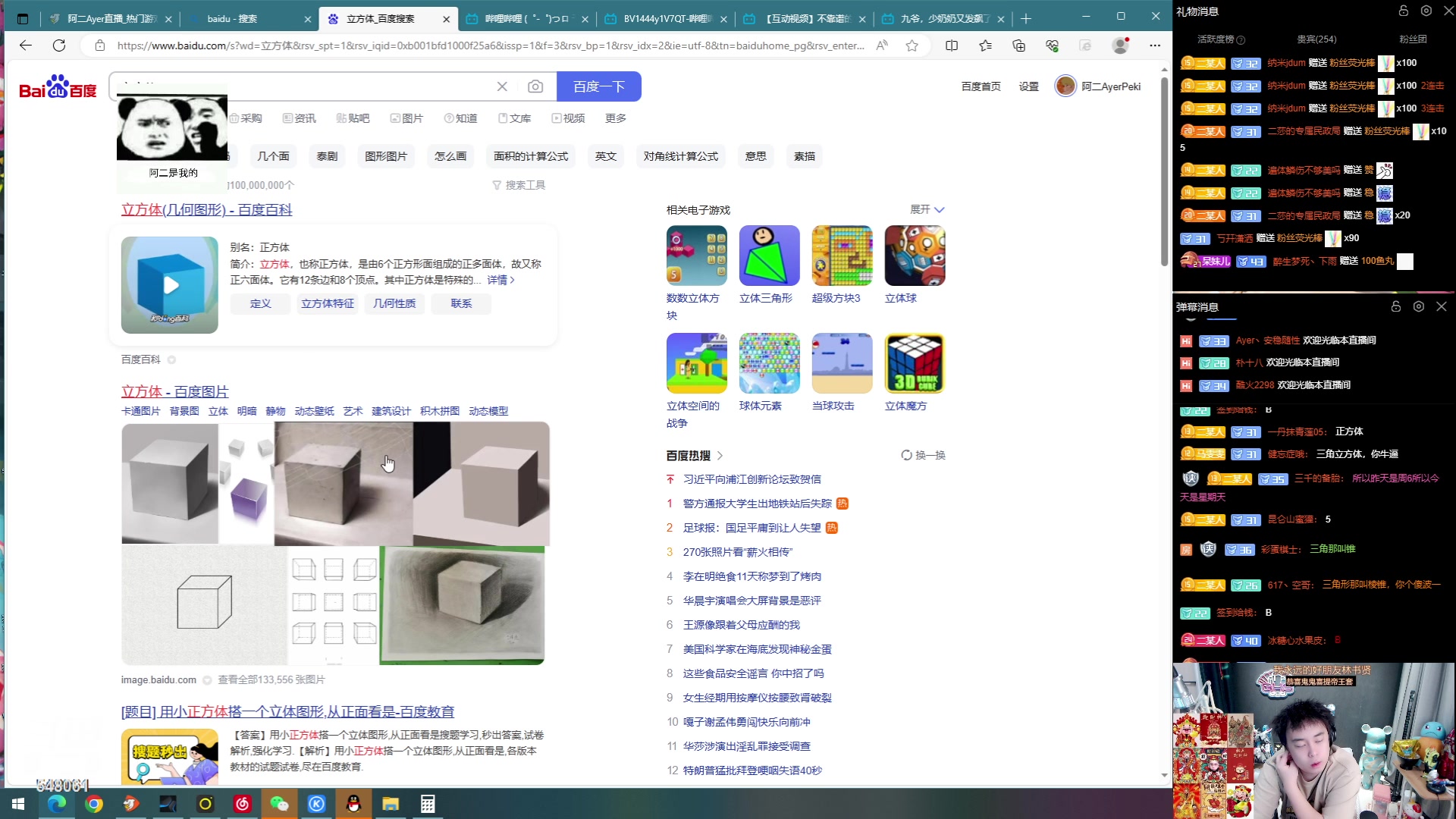Go back with the browser back arrow
1456x819 pixels.
pos(26,45)
